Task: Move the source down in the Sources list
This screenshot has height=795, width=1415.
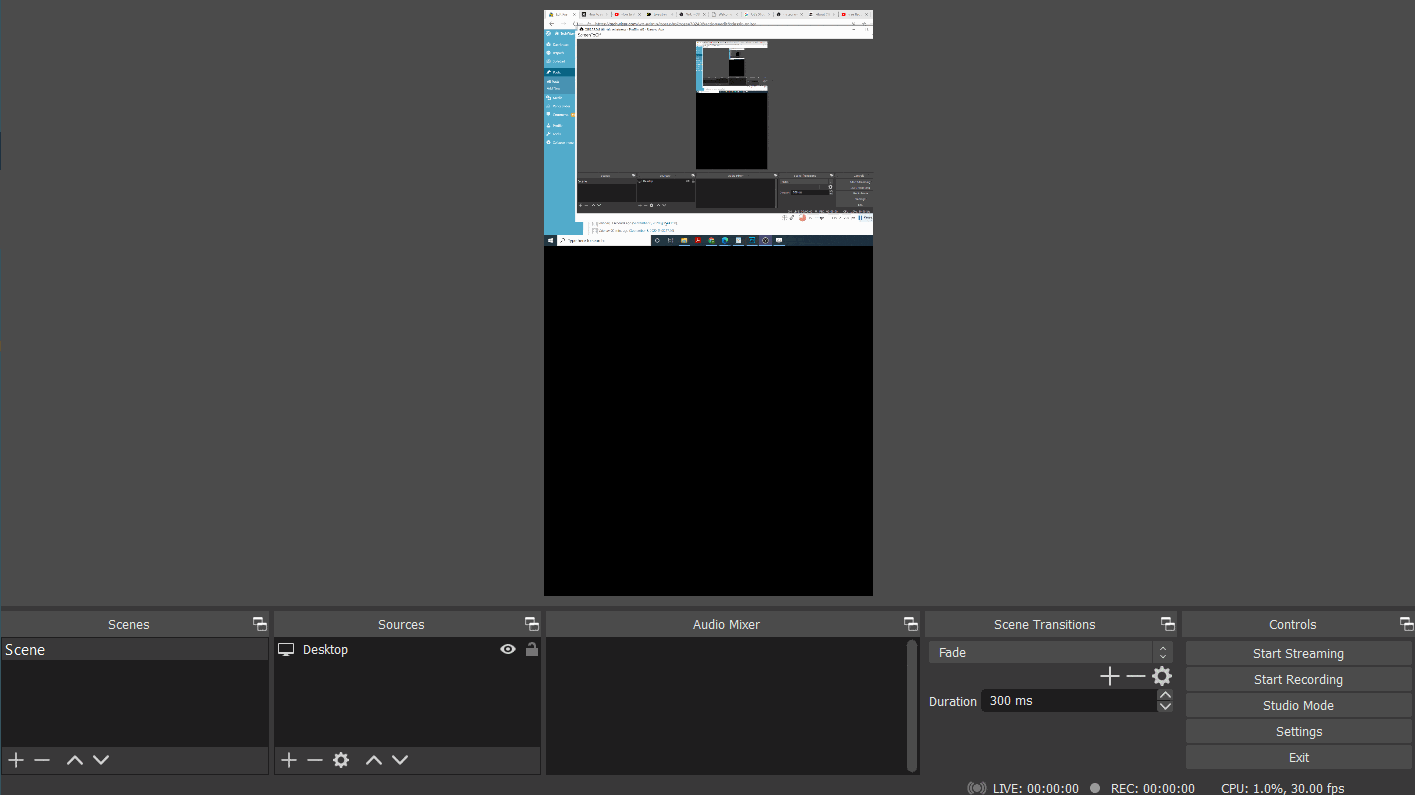Action: (400, 760)
